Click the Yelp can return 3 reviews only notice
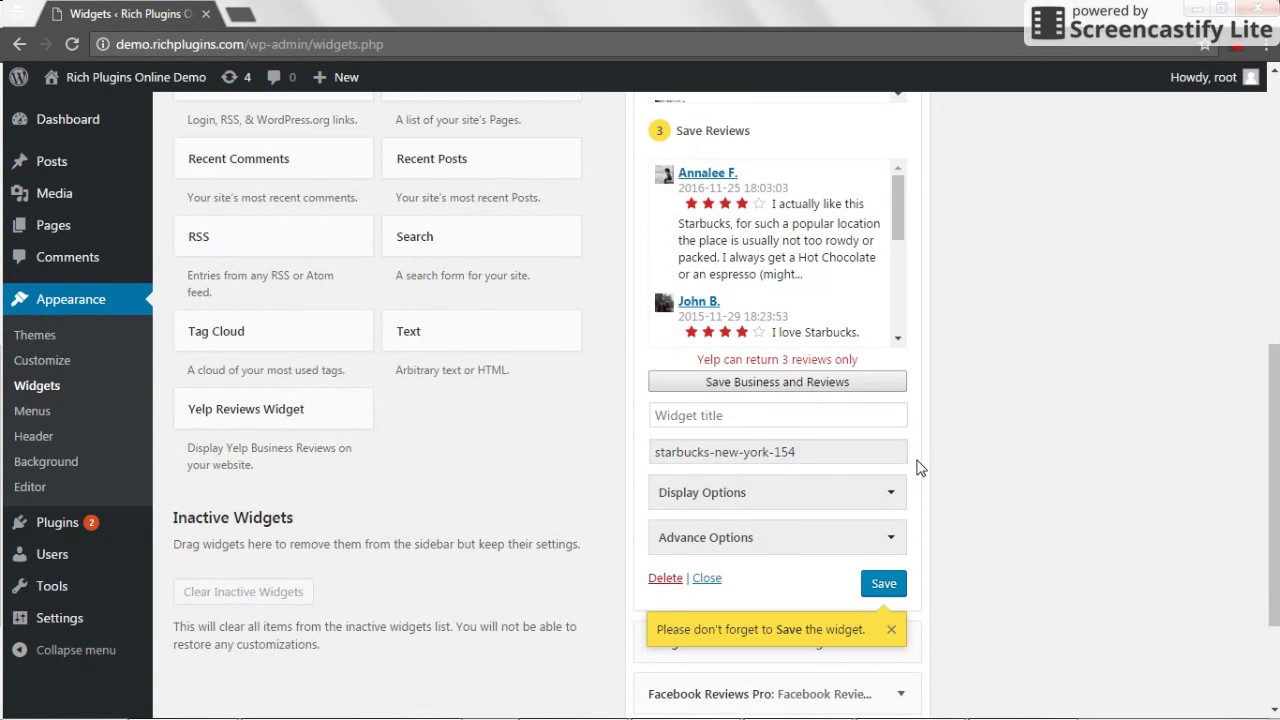 777,359
